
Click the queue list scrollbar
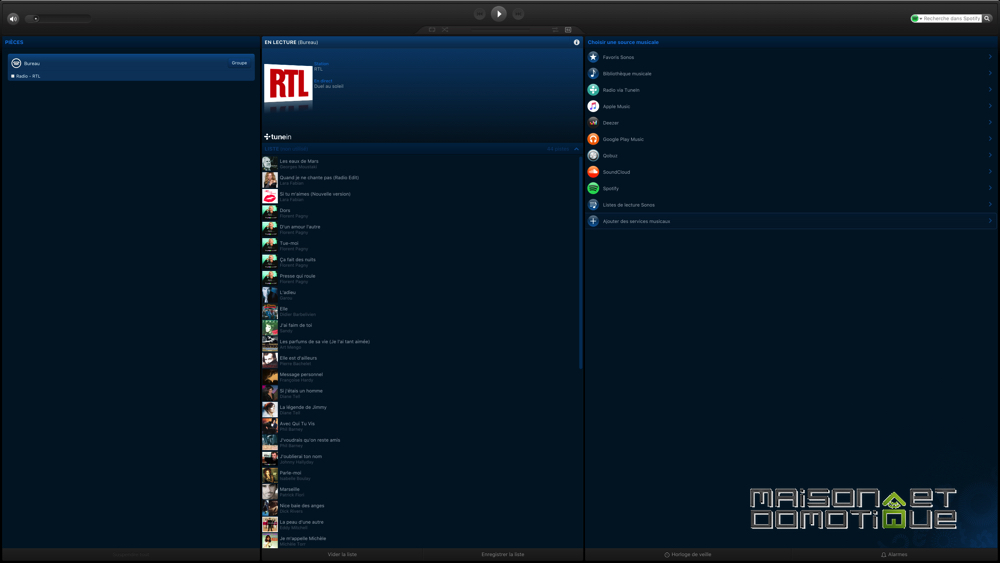[x=580, y=262]
